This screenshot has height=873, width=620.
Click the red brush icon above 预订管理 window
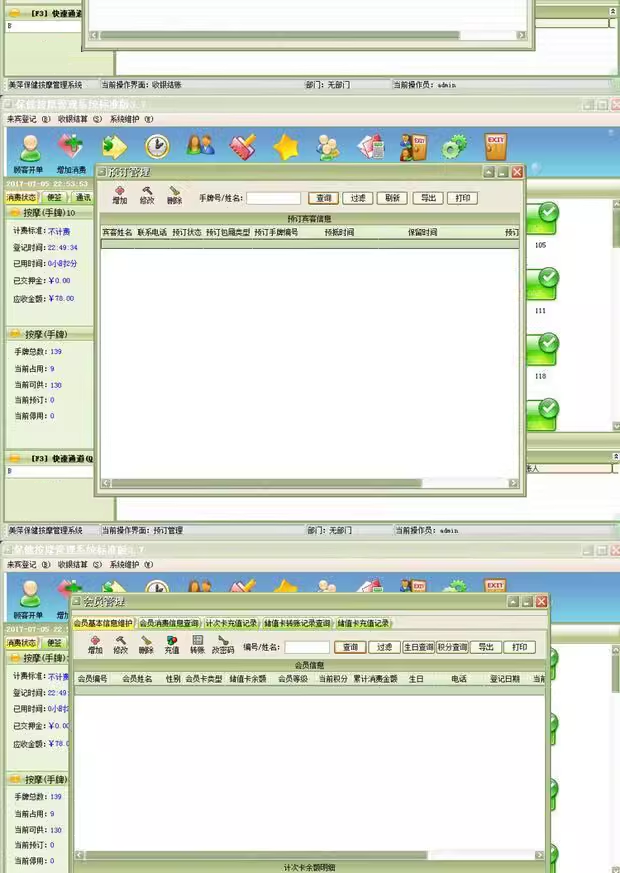coord(243,147)
